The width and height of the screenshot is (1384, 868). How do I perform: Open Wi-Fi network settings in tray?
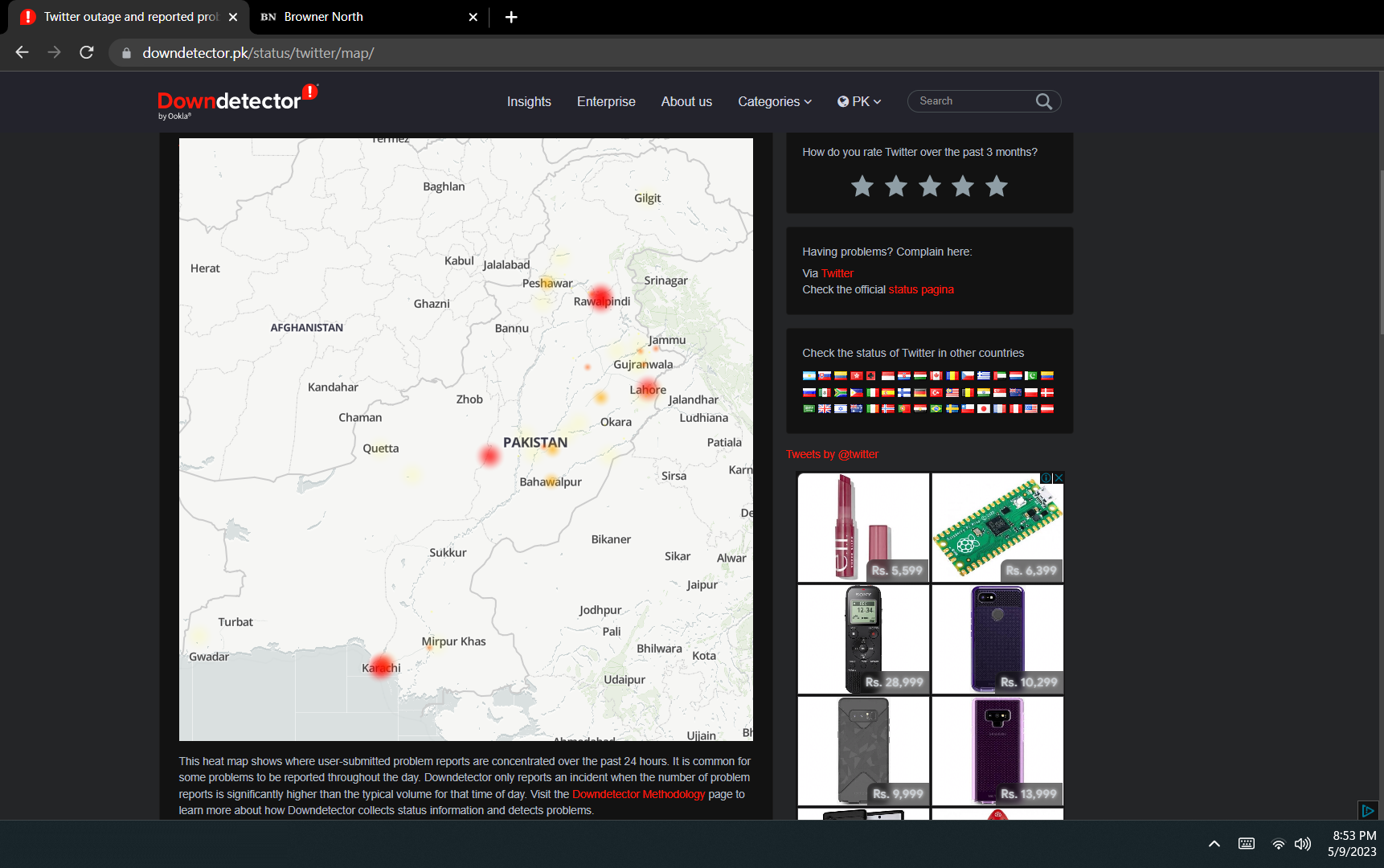[x=1278, y=844]
